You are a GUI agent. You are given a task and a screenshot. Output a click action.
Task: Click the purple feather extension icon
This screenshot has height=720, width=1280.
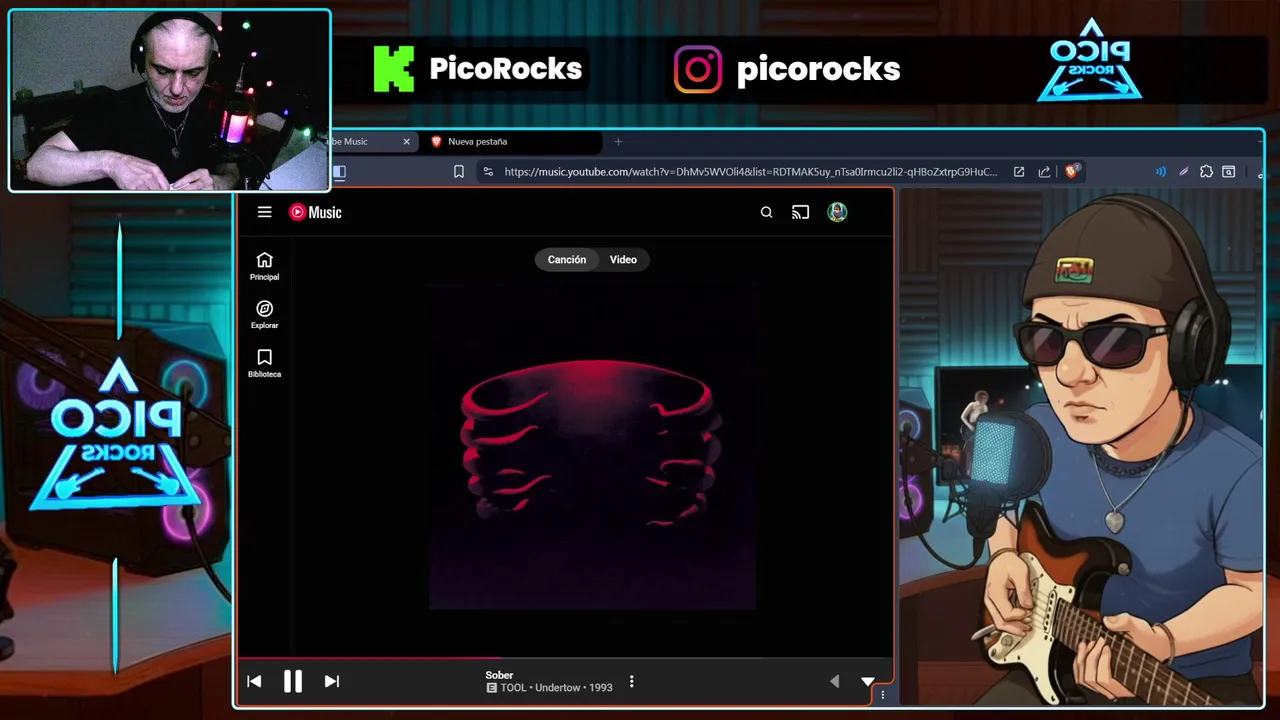click(x=1183, y=172)
